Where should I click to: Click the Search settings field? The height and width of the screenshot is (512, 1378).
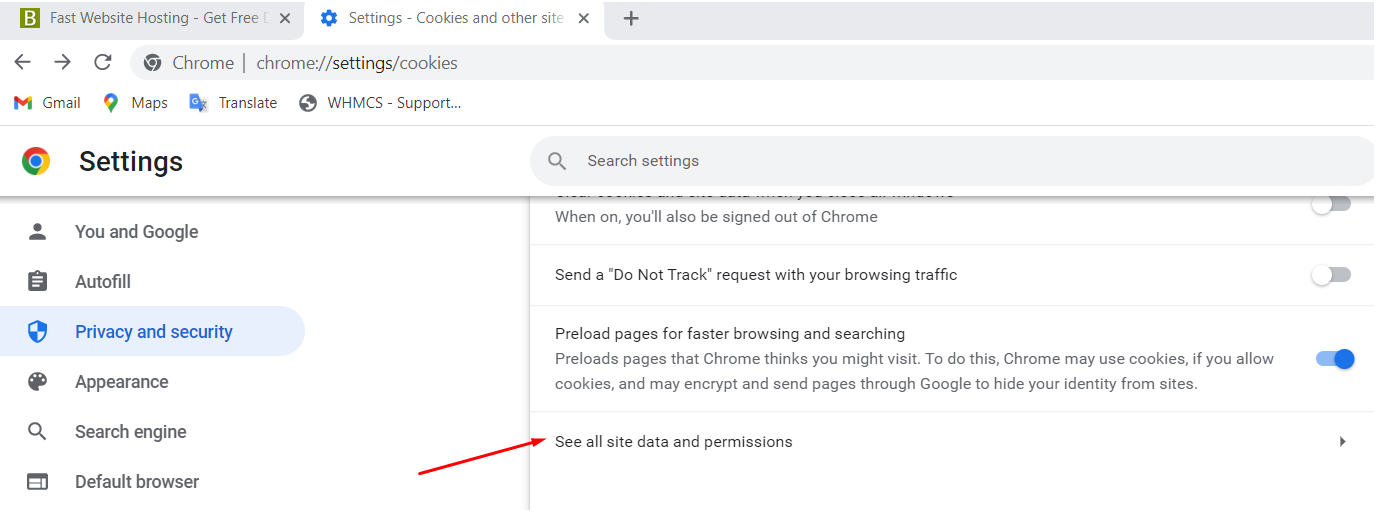point(955,161)
